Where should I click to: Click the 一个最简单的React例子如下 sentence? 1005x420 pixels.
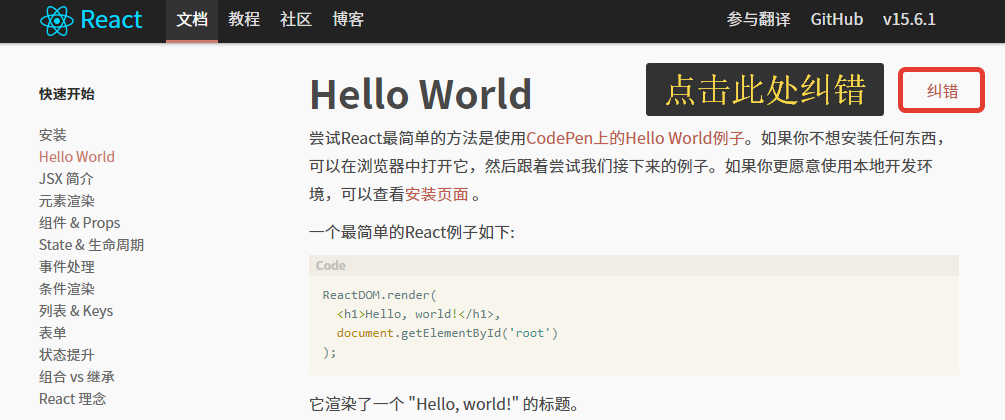411,231
